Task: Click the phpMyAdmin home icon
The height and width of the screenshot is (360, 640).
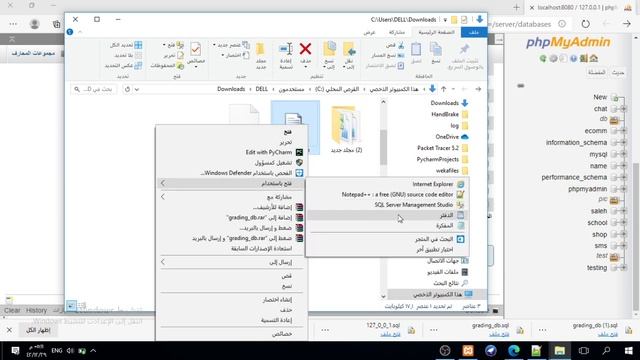Action: [593, 59]
